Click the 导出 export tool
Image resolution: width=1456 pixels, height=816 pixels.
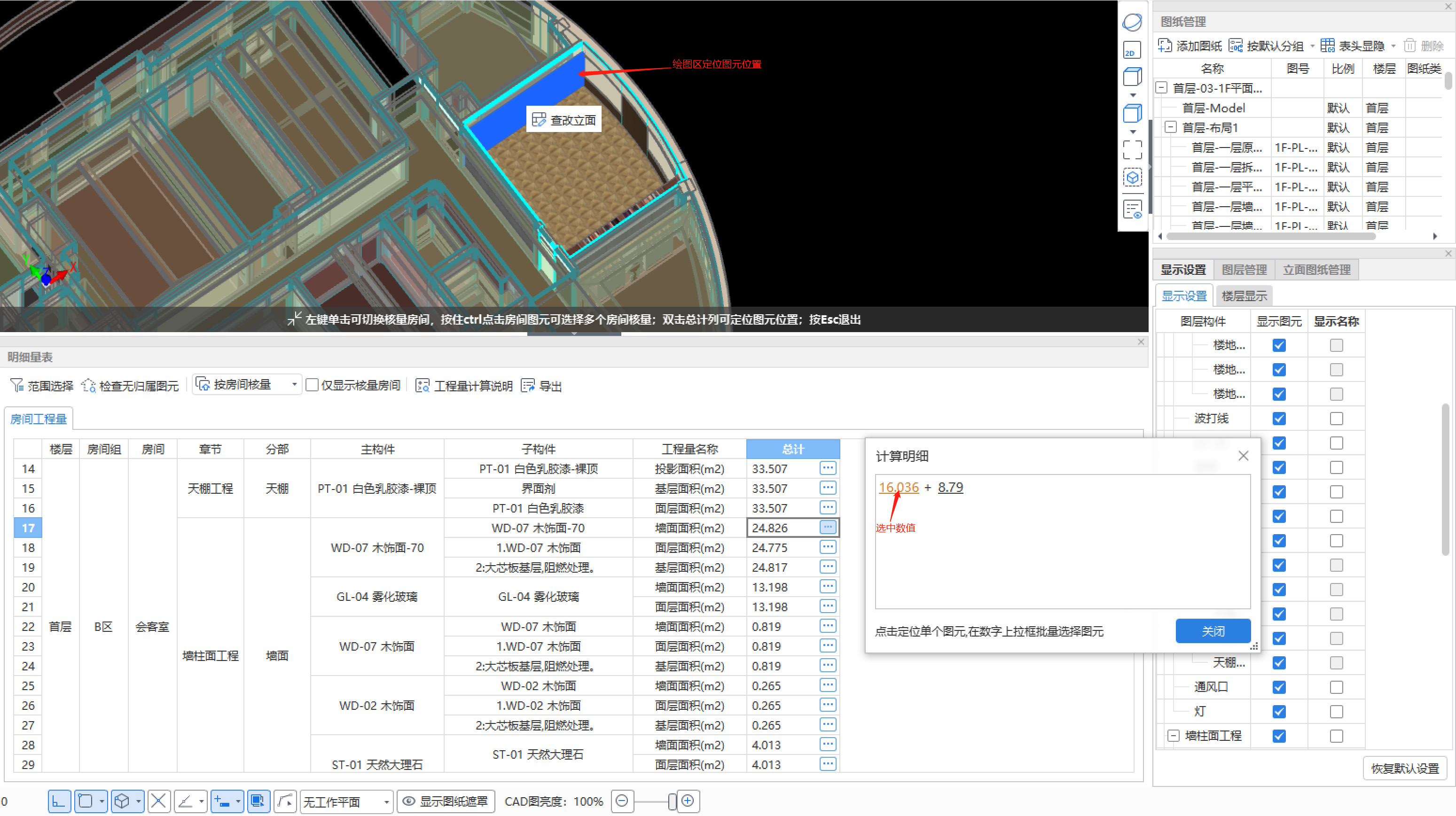pos(541,385)
